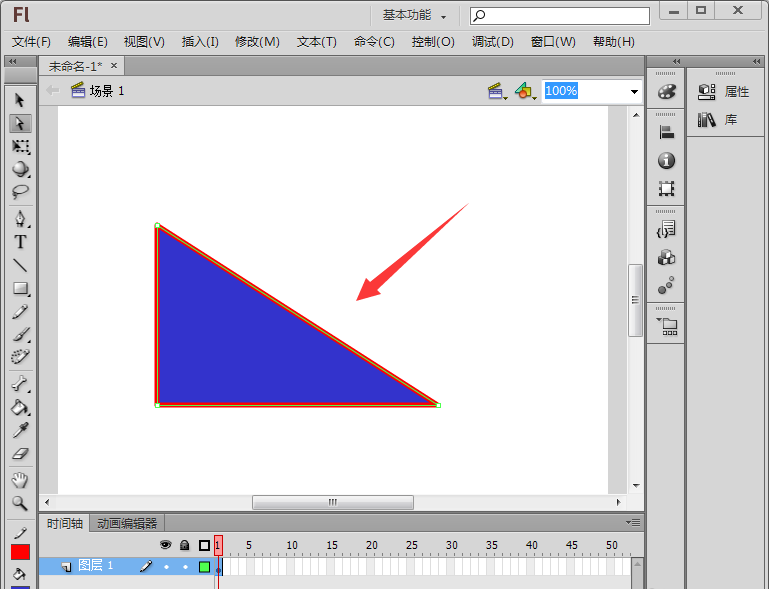Toggle green outline square of 图层 1
Screen dimensions: 769x589
pyautogui.click(x=205, y=567)
